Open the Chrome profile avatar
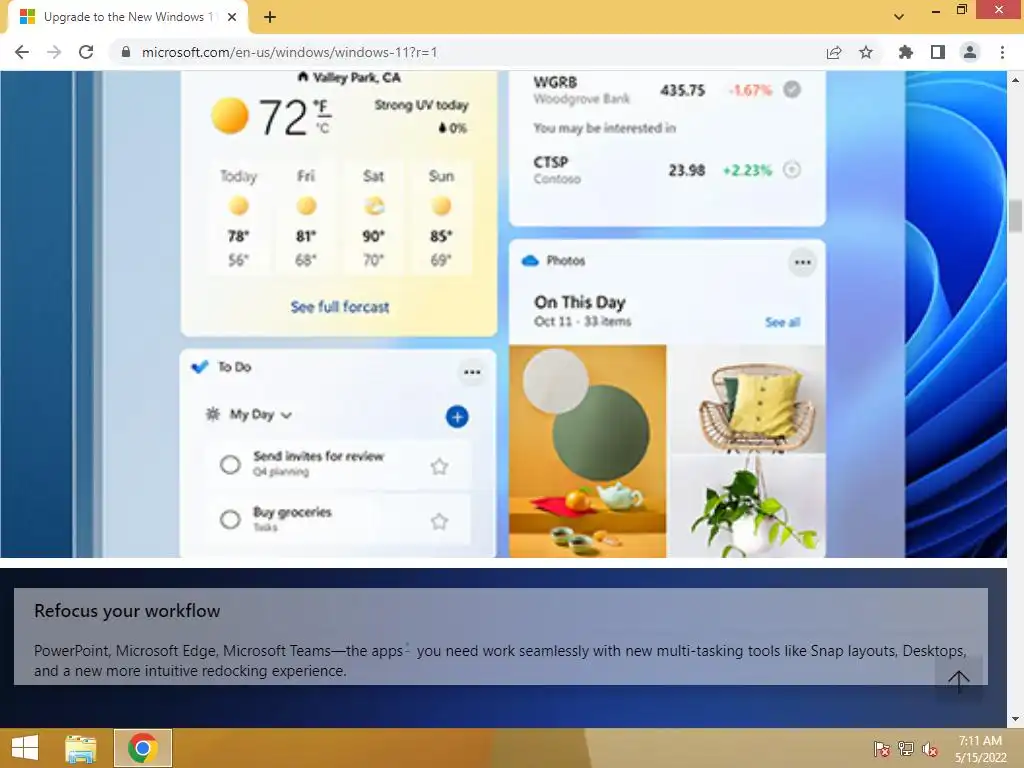The width and height of the screenshot is (1024, 768). click(x=970, y=52)
